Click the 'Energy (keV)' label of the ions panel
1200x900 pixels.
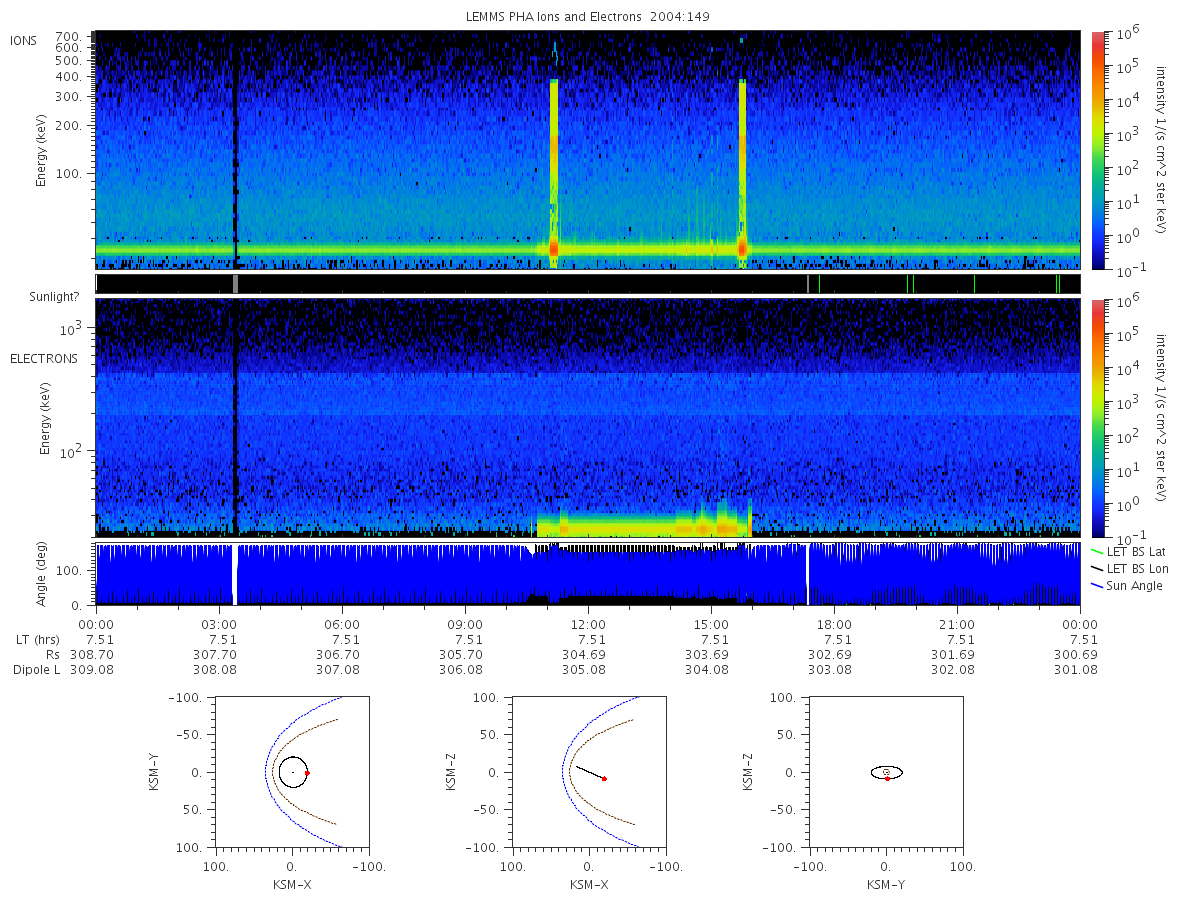(41, 150)
